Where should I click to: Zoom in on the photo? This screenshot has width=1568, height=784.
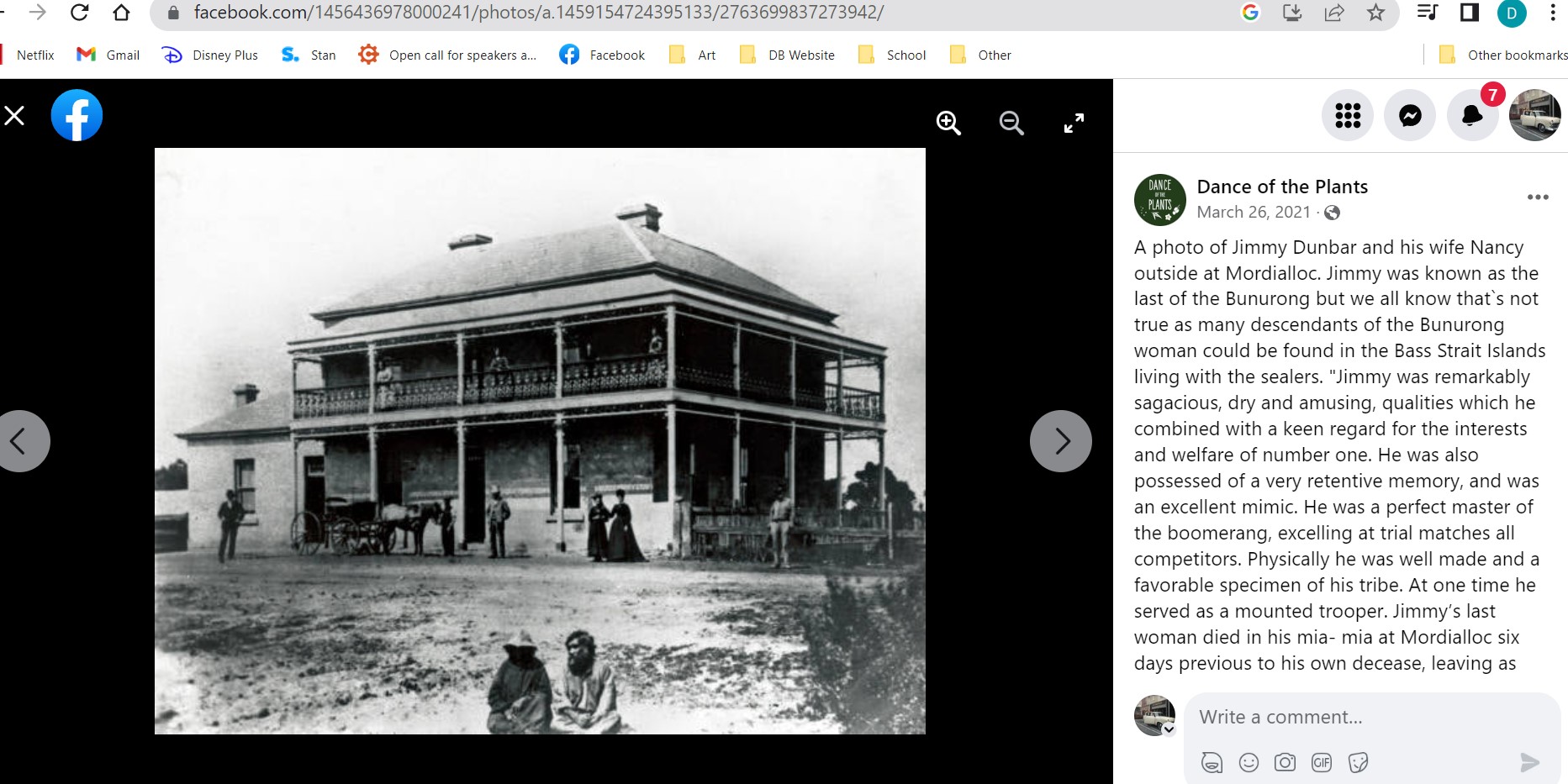click(x=948, y=123)
